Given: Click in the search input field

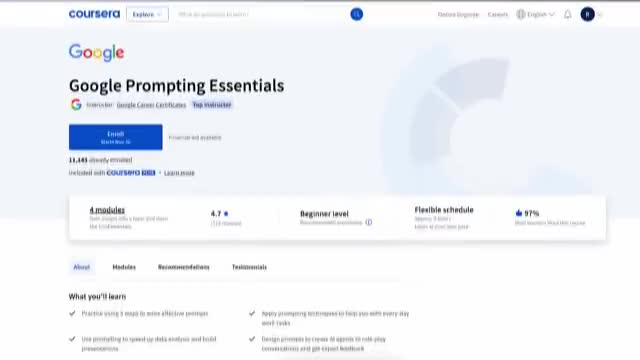Looking at the screenshot, I should point(261,14).
